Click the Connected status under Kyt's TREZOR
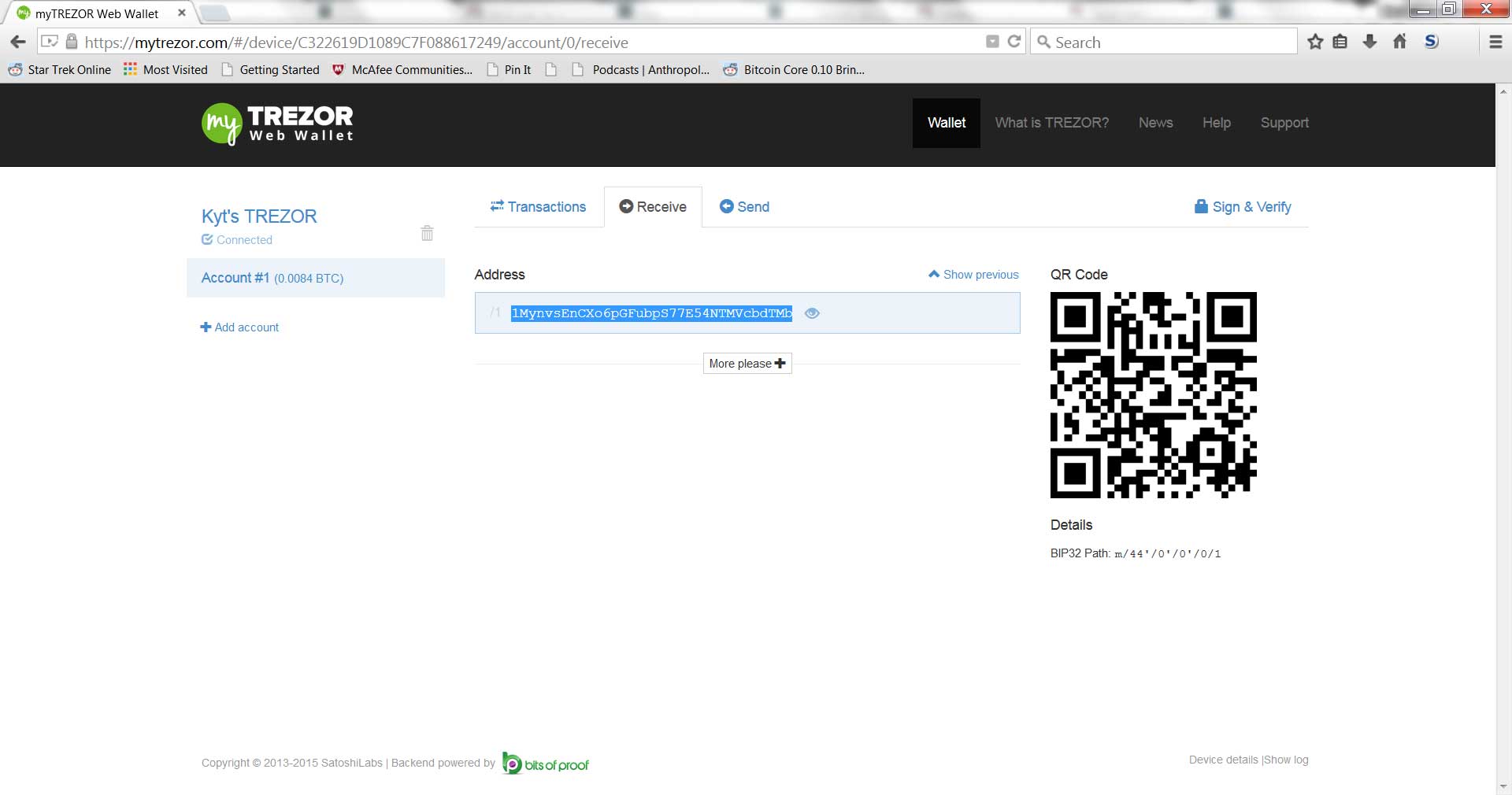Image resolution: width=1512 pixels, height=795 pixels. pyautogui.click(x=237, y=240)
